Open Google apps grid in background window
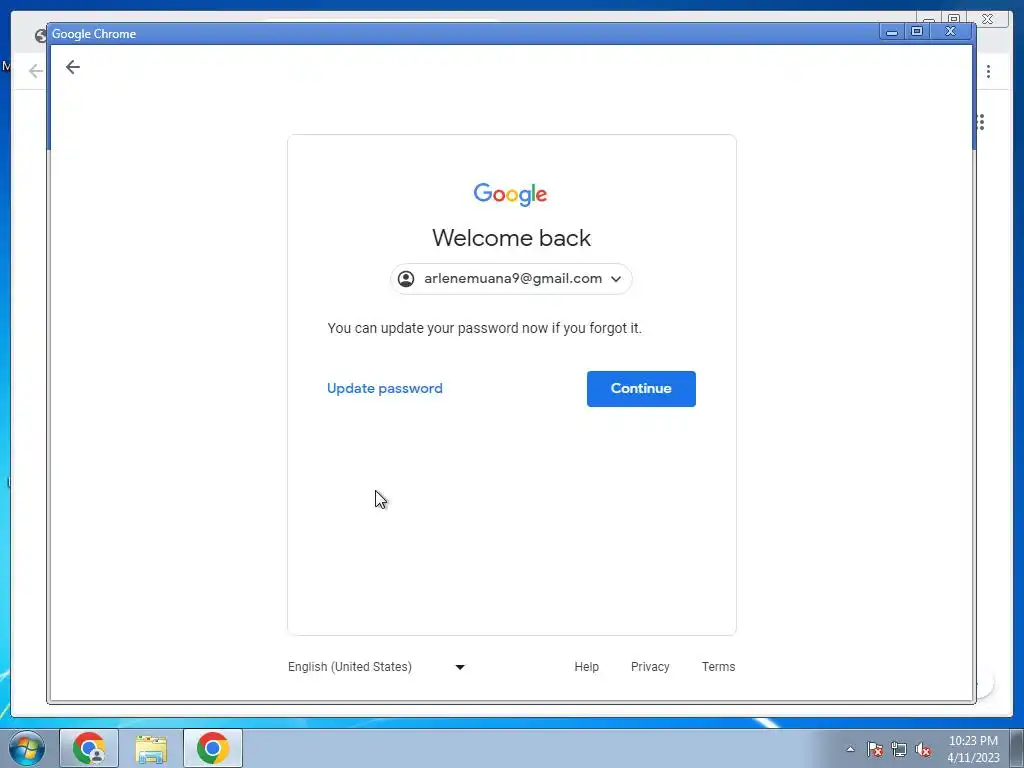Image resolution: width=1024 pixels, height=768 pixels. click(981, 122)
